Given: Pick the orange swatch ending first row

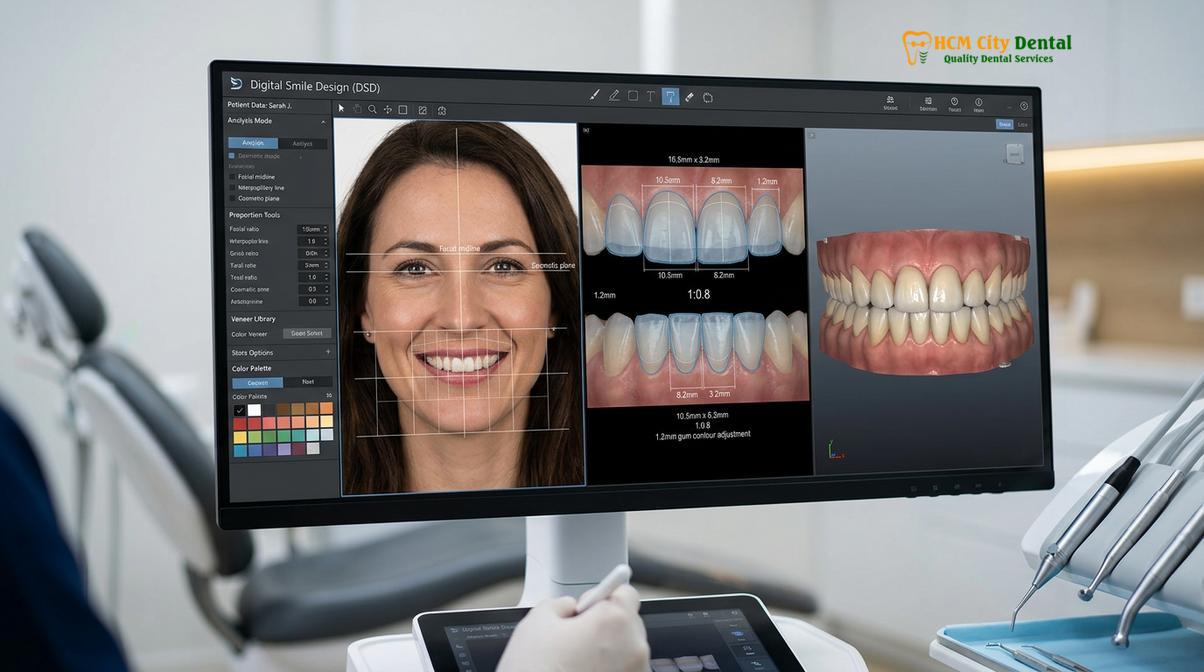Looking at the screenshot, I should click(x=326, y=408).
